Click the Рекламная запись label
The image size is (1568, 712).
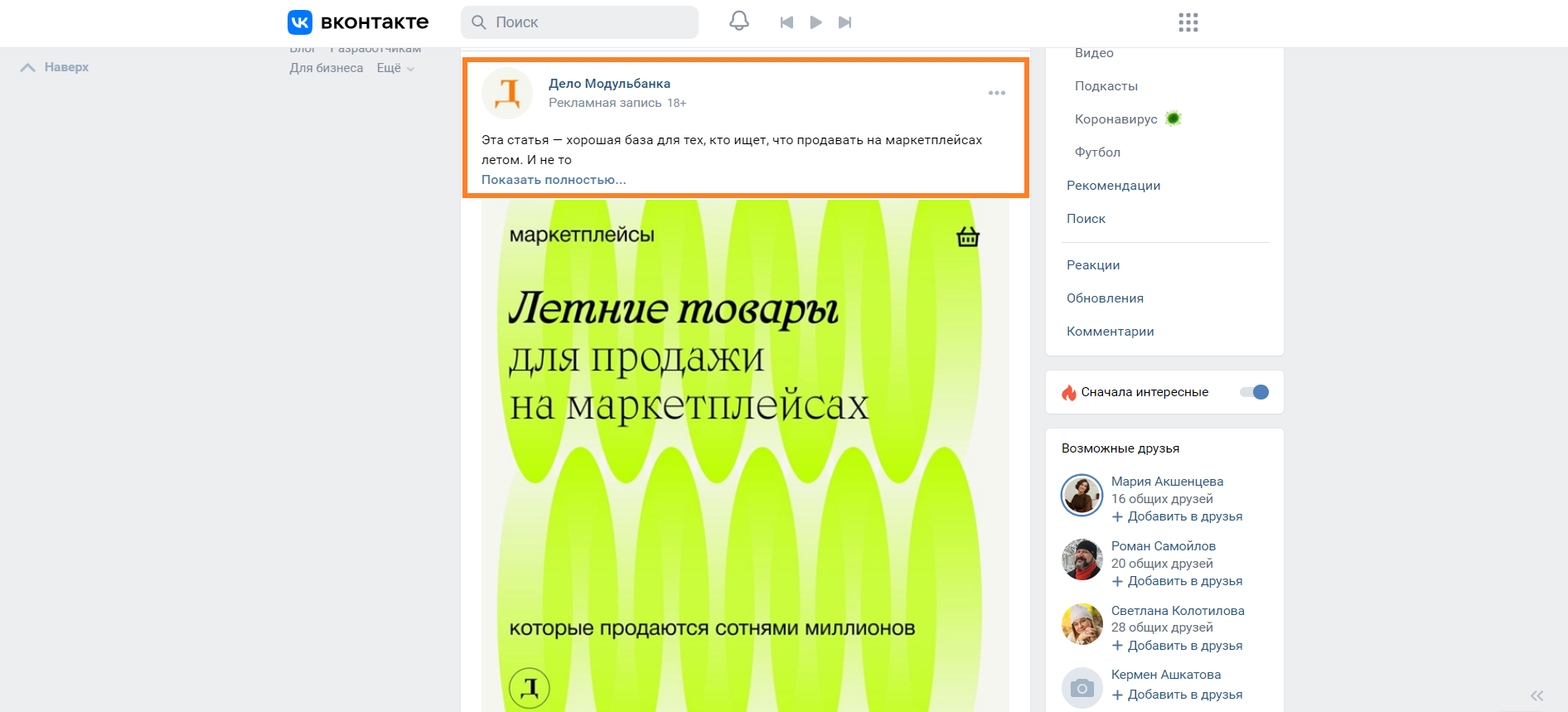[x=605, y=103]
